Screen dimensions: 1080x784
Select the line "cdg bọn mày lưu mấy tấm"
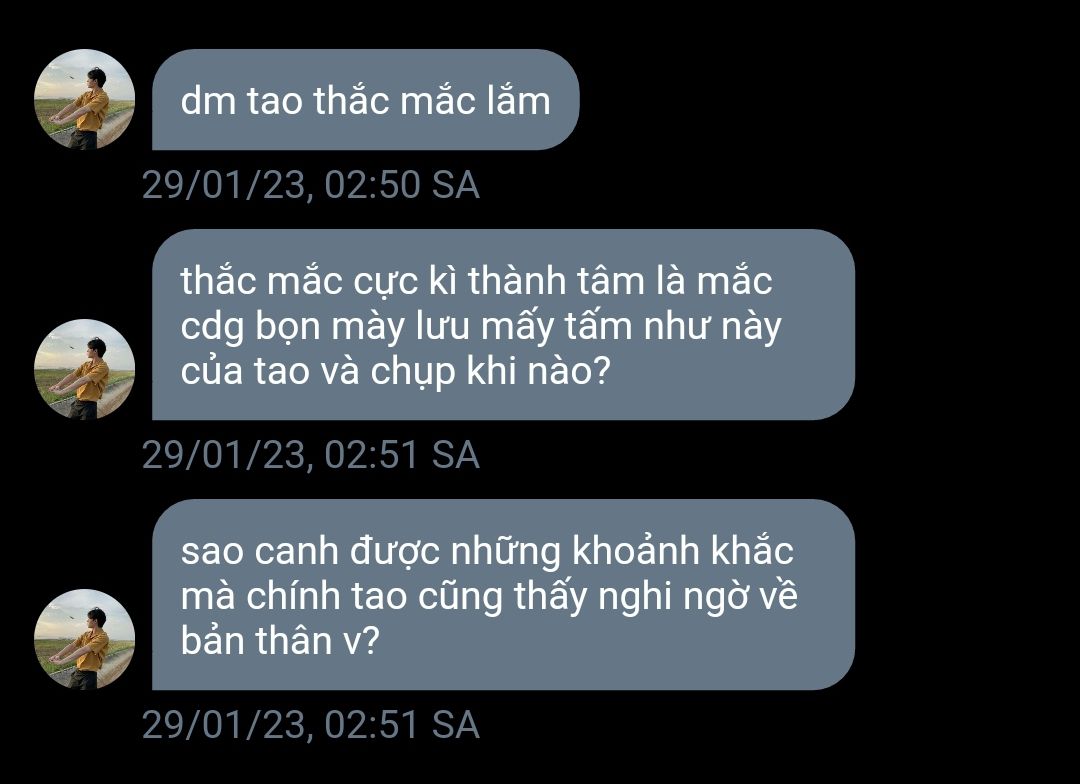[481, 327]
